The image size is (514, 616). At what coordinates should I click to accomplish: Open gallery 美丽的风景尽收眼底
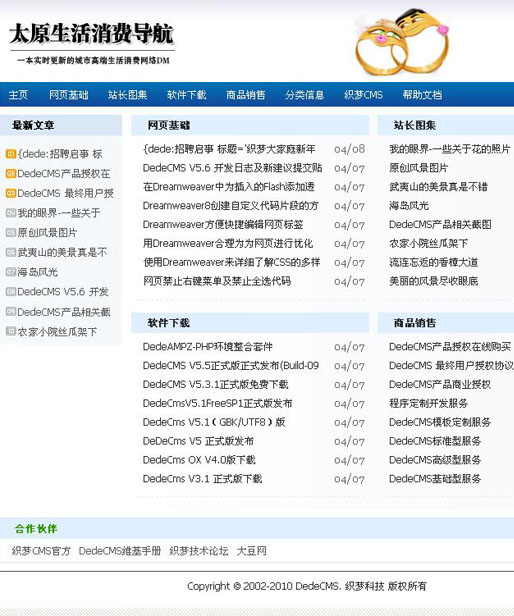[x=433, y=281]
